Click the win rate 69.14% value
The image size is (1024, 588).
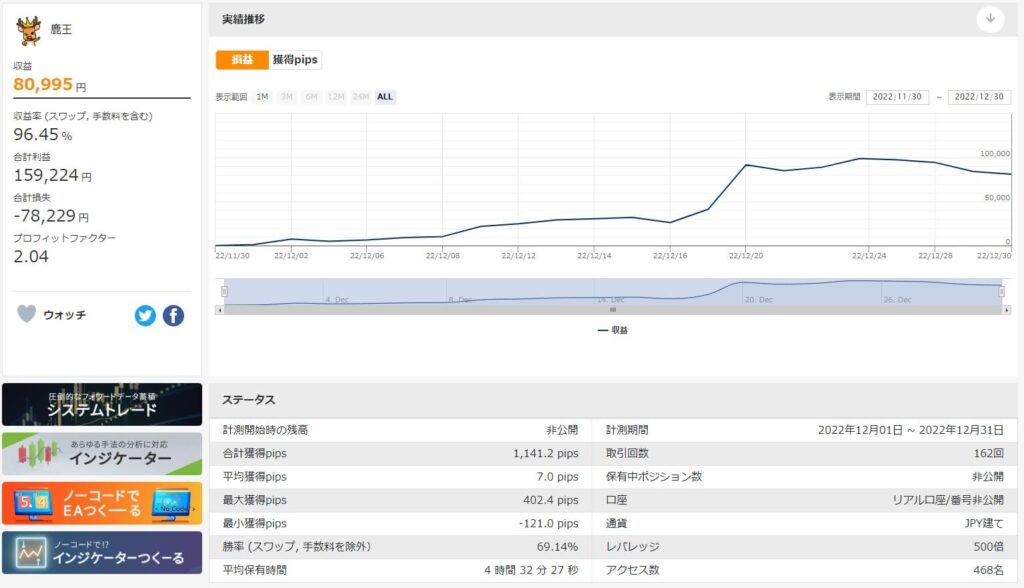pyautogui.click(x=557, y=547)
